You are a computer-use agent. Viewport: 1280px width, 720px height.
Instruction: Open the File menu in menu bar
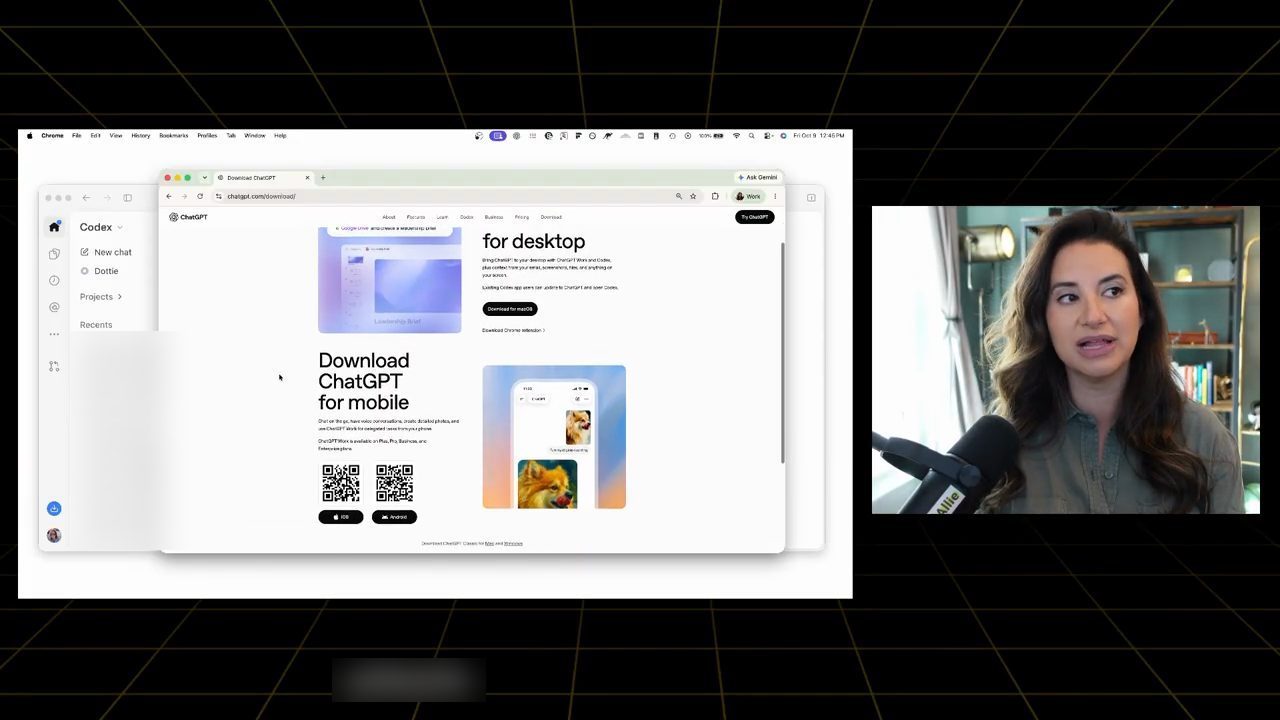coord(76,136)
